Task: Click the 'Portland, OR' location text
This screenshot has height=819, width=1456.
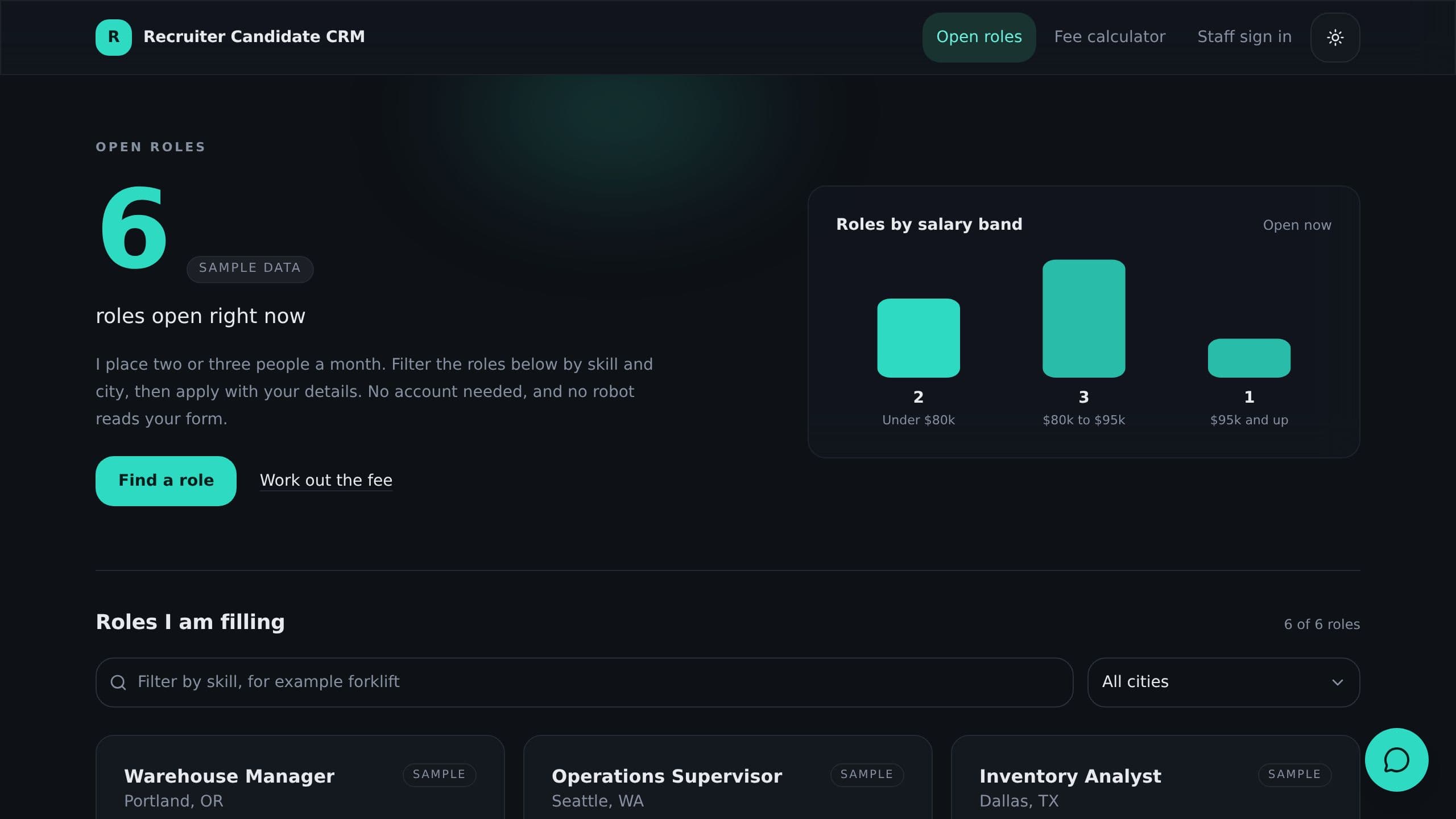Action: [x=173, y=801]
